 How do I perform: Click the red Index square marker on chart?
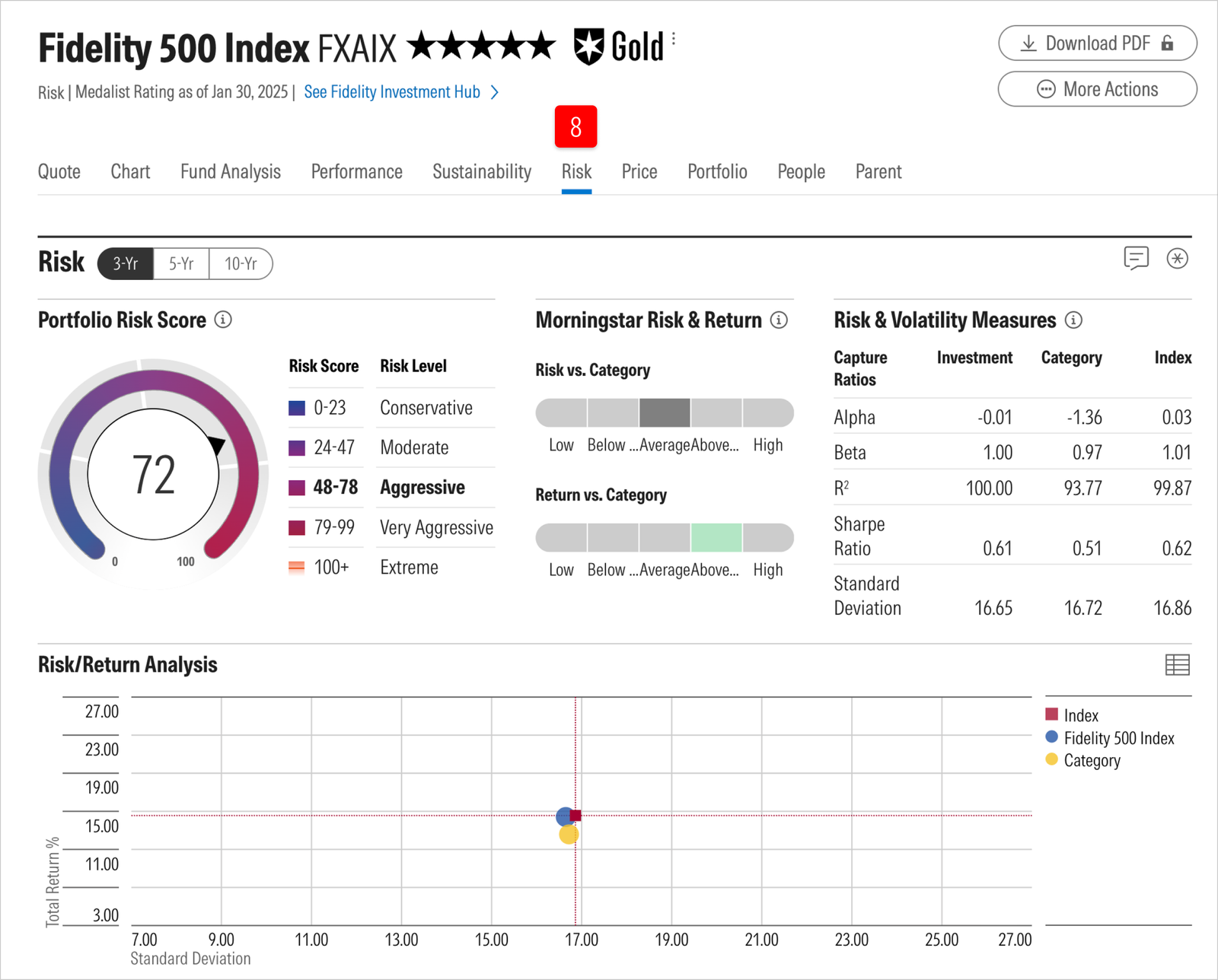tap(576, 816)
